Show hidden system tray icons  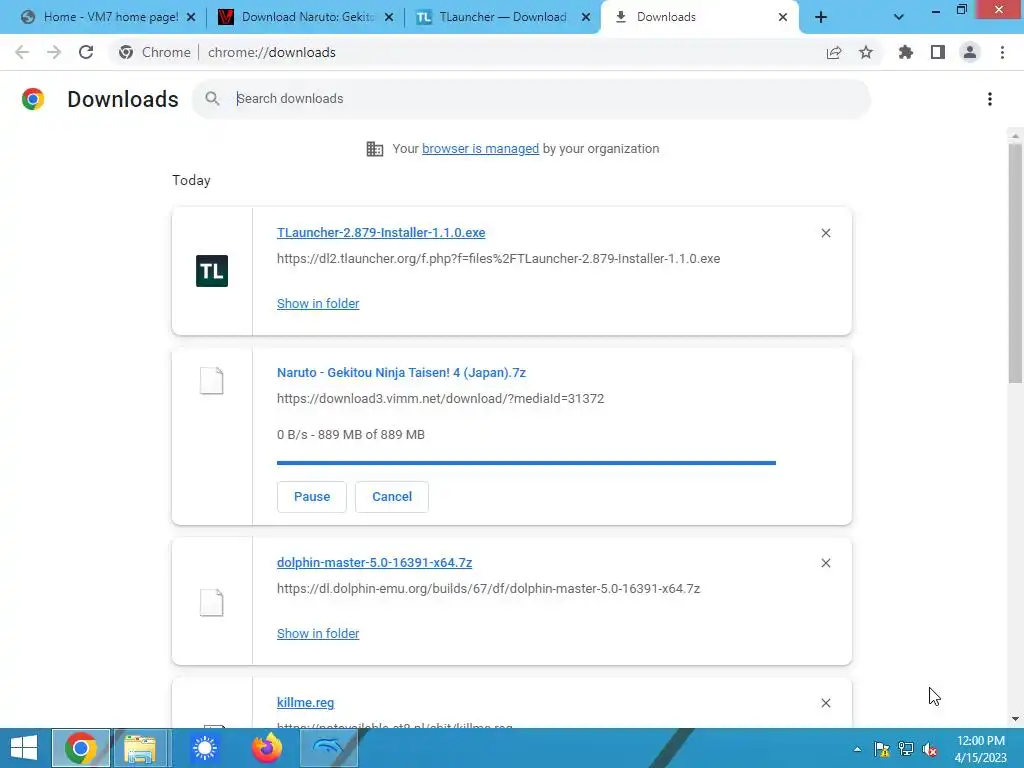pos(857,749)
